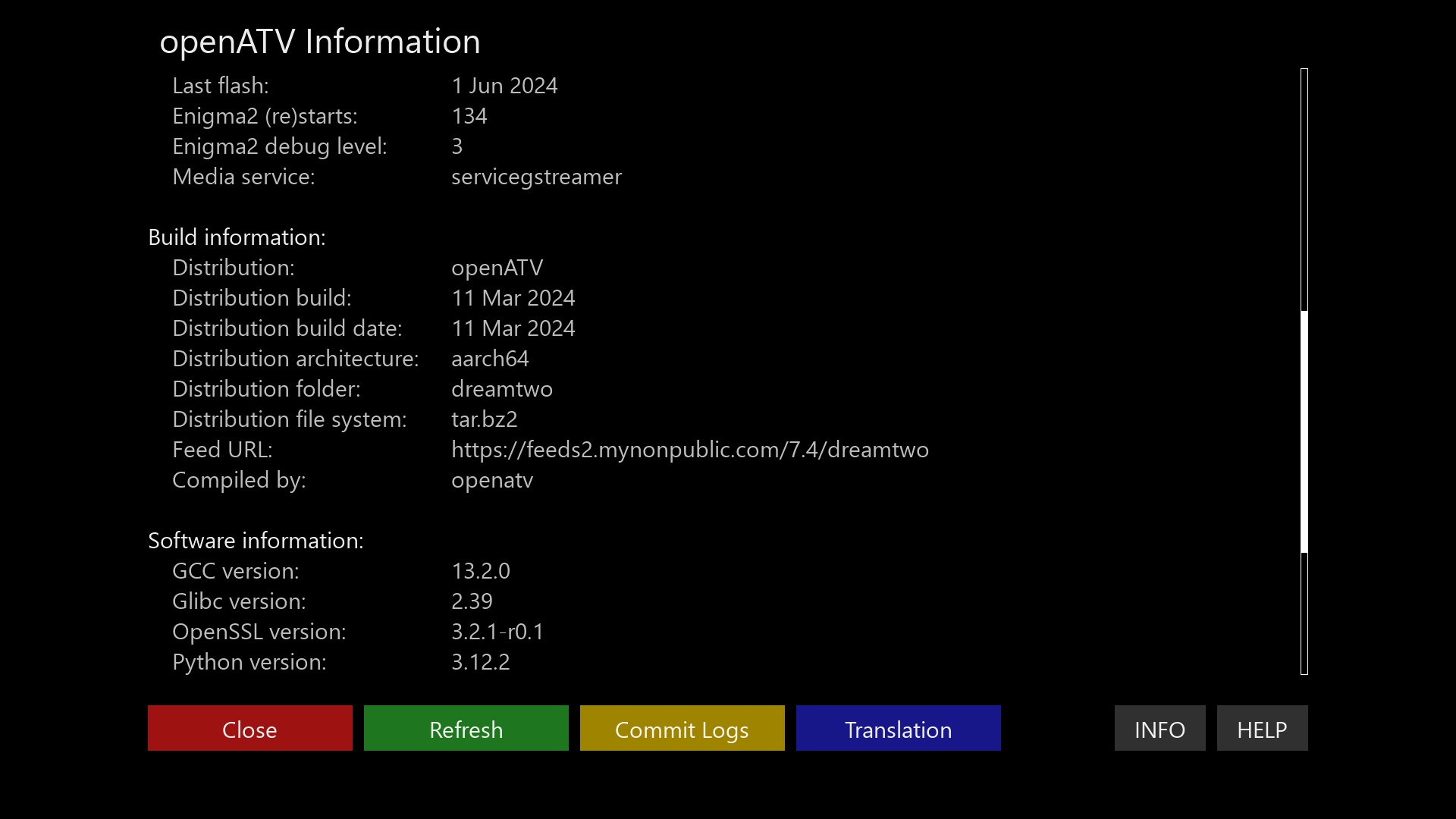1456x819 pixels.
Task: Select the 'Distribution build:' label
Action: click(x=262, y=298)
